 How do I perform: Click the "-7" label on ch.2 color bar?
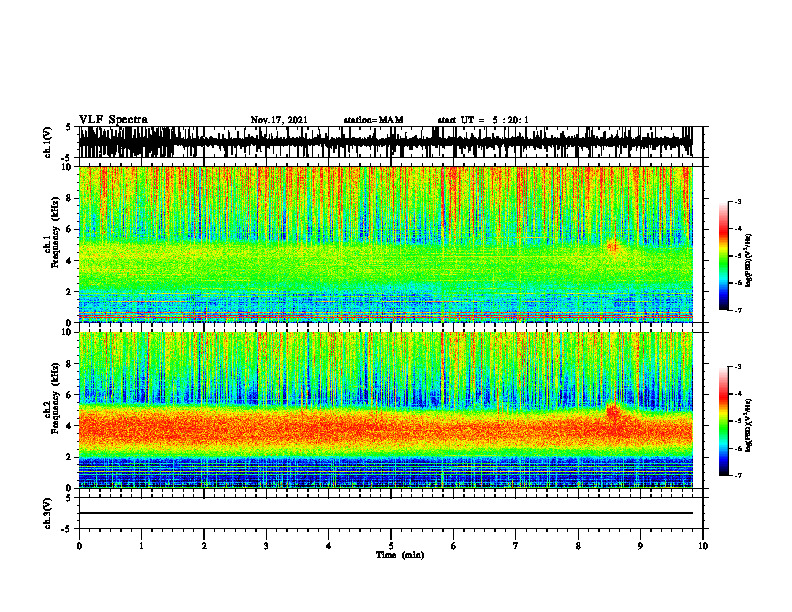point(738,476)
